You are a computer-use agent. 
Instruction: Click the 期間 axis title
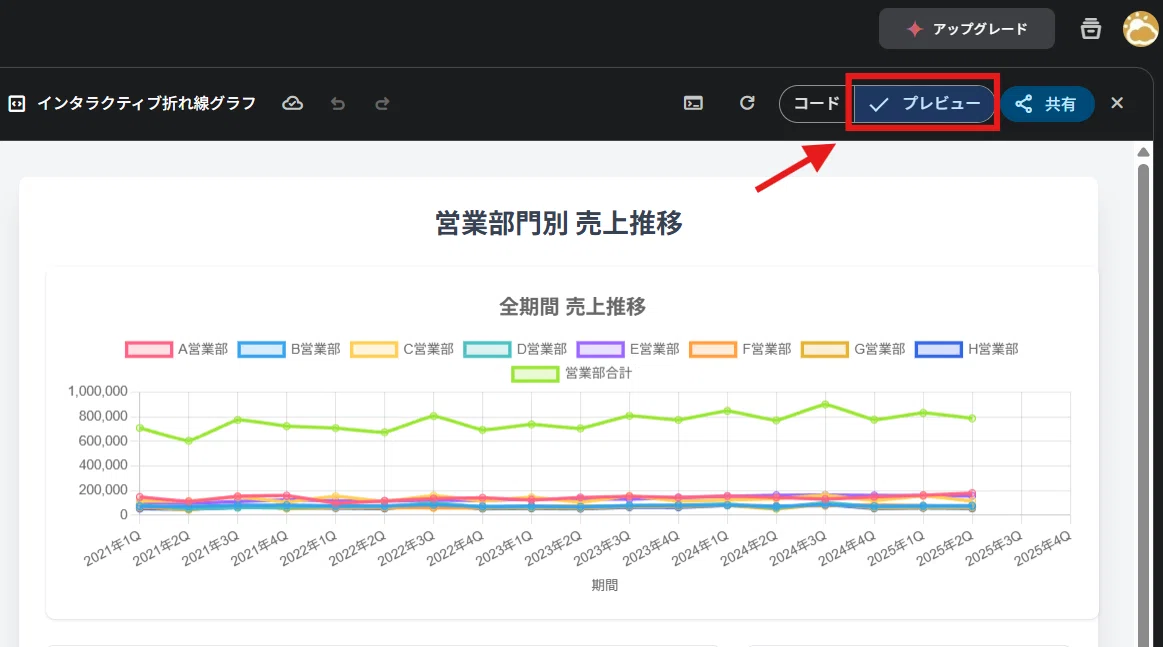click(604, 585)
